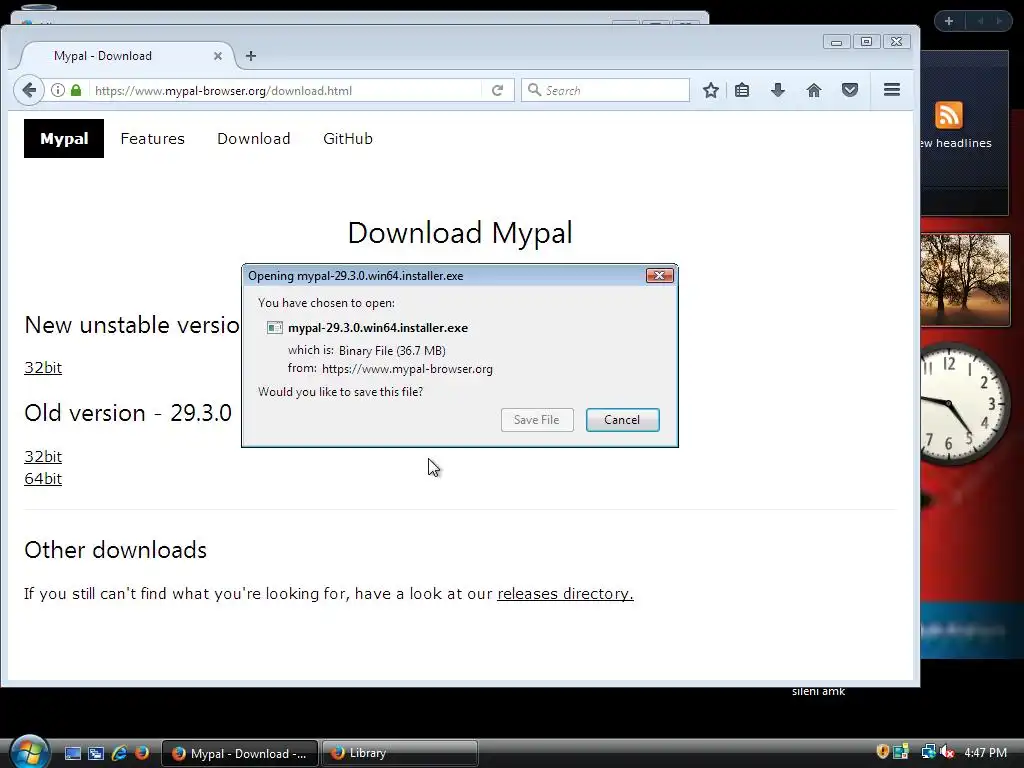Click Switch between windows quick launch icon
Image resolution: width=1024 pixels, height=768 pixels.
tap(96, 753)
